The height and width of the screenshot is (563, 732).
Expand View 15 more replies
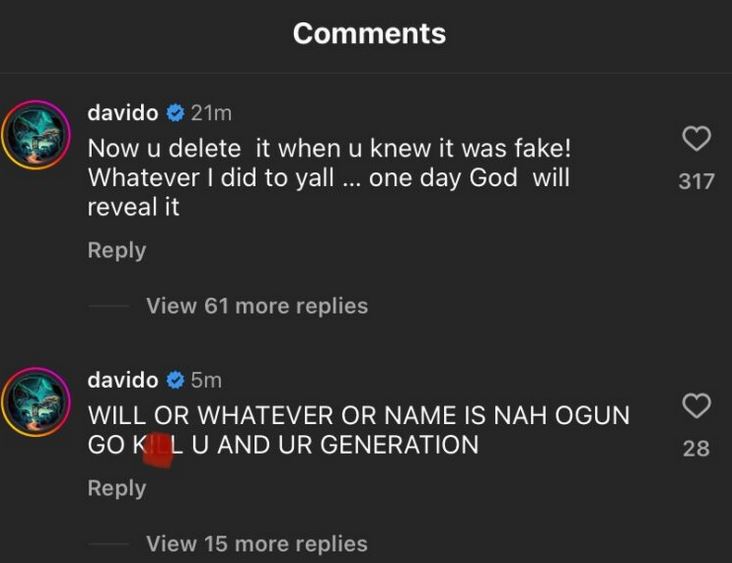256,544
